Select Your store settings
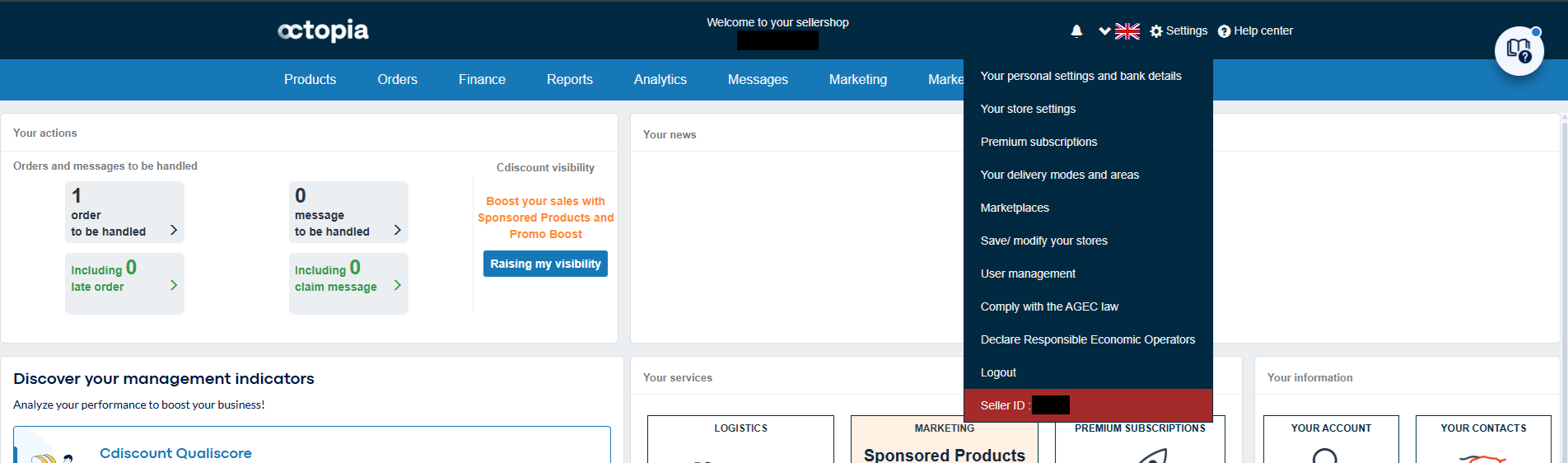1568x463 pixels. (x=1088, y=109)
